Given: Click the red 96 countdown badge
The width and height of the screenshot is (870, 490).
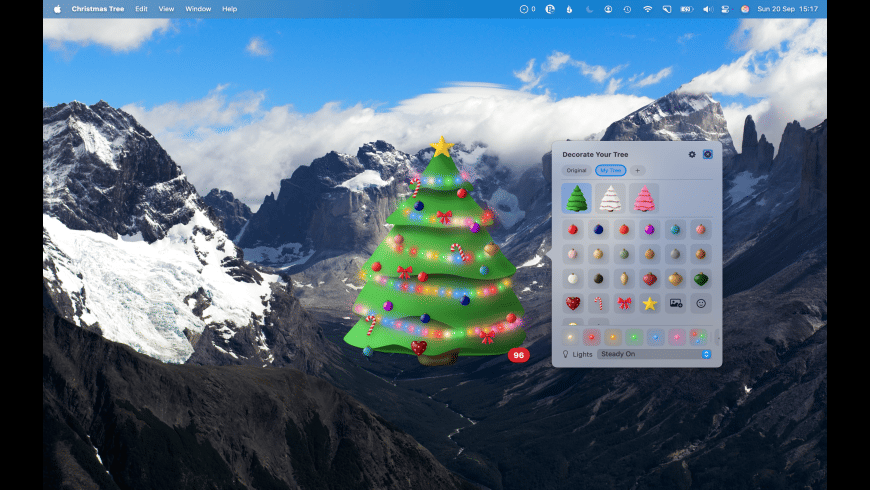Looking at the screenshot, I should (518, 355).
